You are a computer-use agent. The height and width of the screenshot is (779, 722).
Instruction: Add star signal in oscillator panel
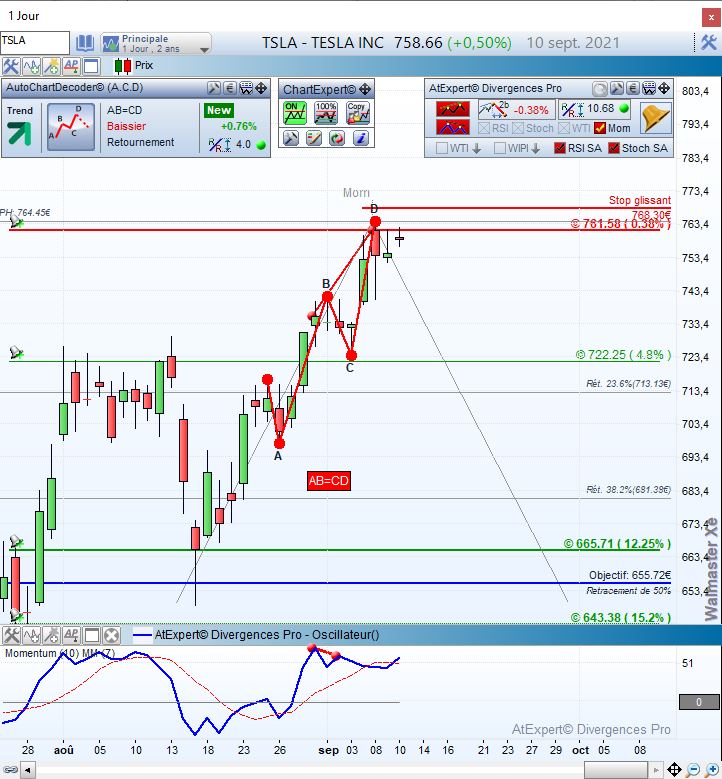[x=51, y=635]
